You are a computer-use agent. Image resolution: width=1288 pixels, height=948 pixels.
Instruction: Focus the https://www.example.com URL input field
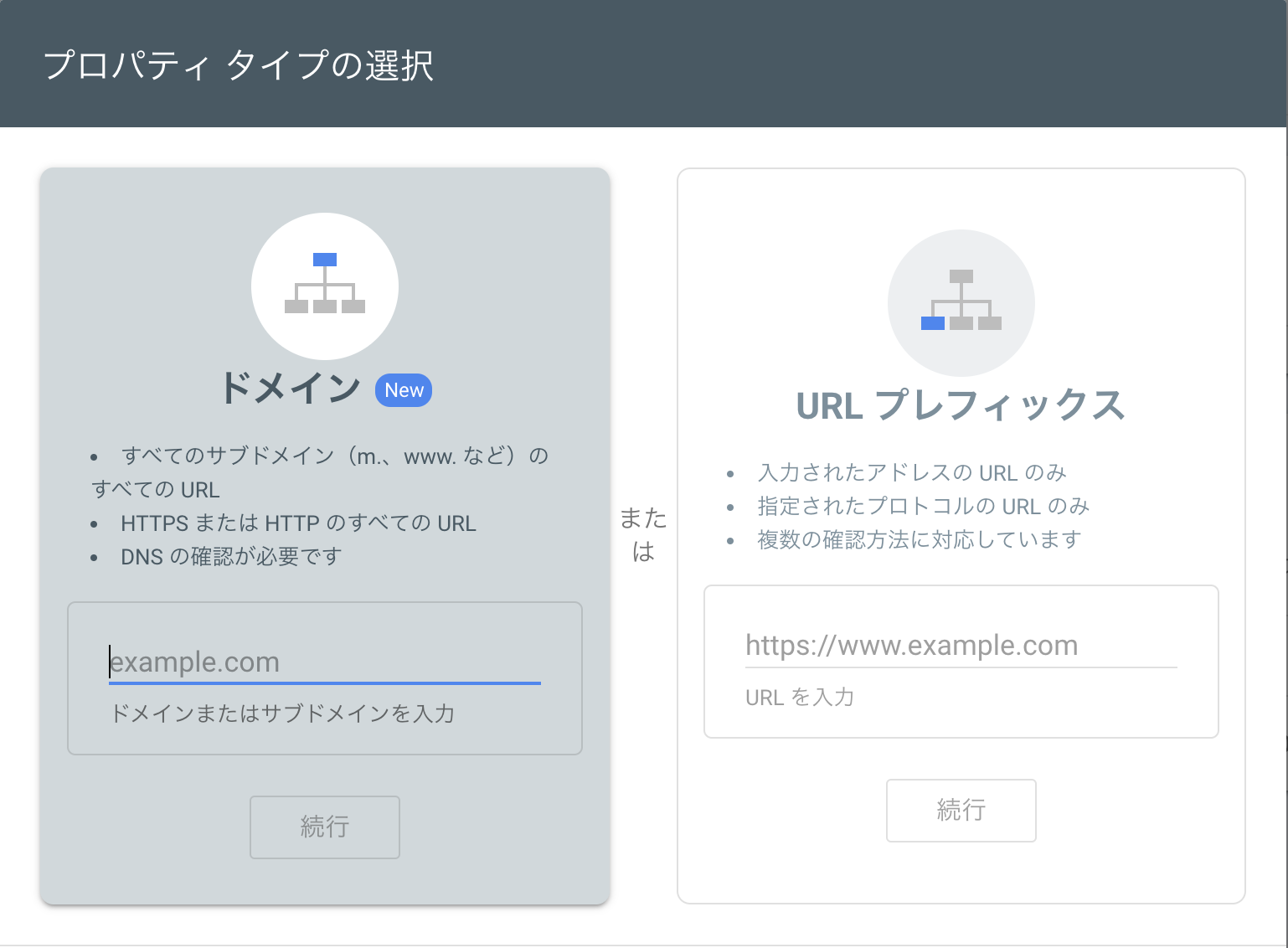pyautogui.click(x=961, y=646)
